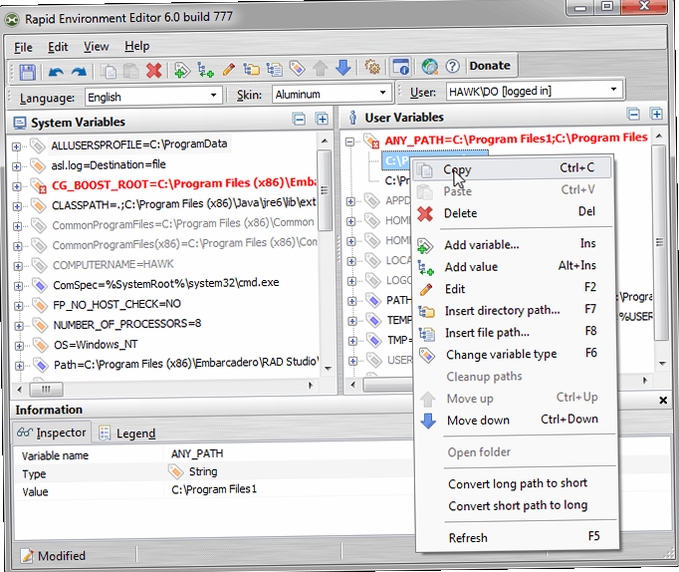Choose Copy from the context menu
This screenshot has height=572, width=679.
513,169
